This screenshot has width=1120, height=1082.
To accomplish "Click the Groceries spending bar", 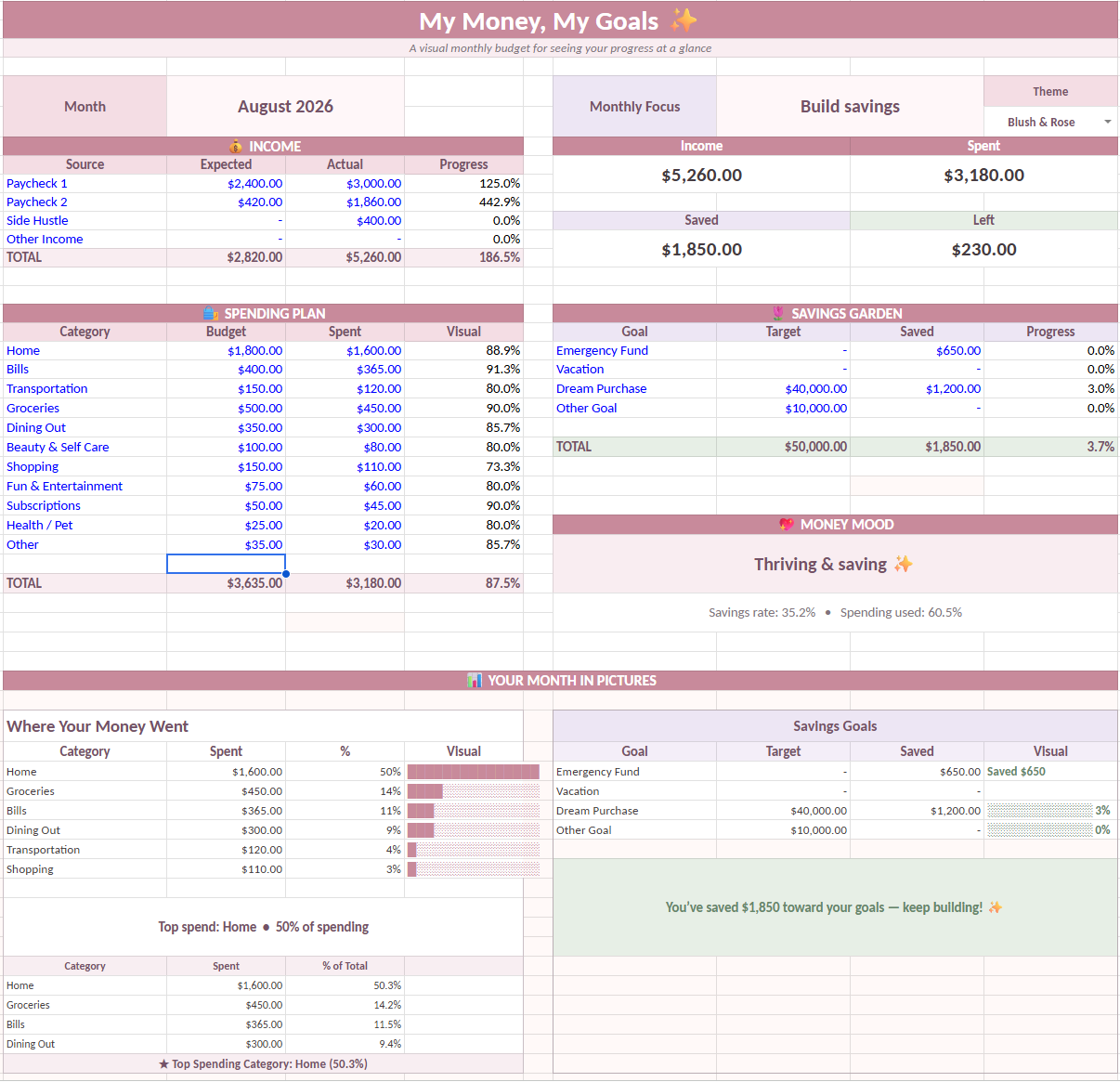I will coord(474,791).
